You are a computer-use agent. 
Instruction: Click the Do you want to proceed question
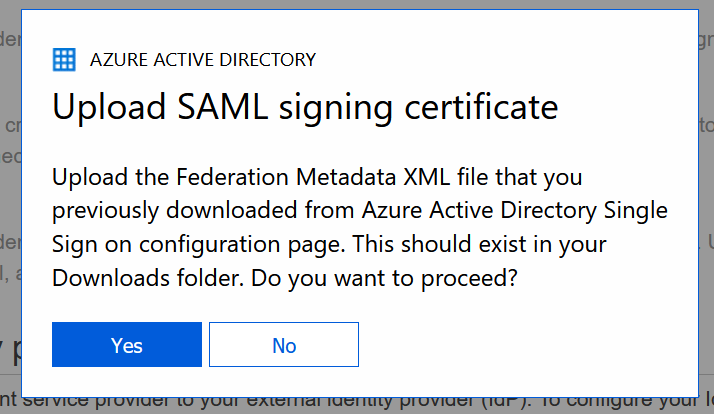click(x=384, y=278)
